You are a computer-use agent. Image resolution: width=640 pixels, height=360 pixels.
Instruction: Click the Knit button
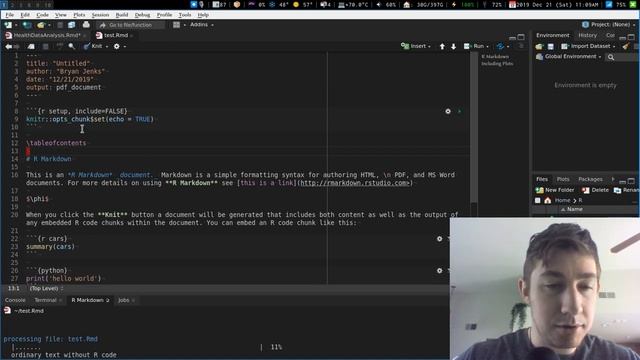pyautogui.click(x=93, y=46)
